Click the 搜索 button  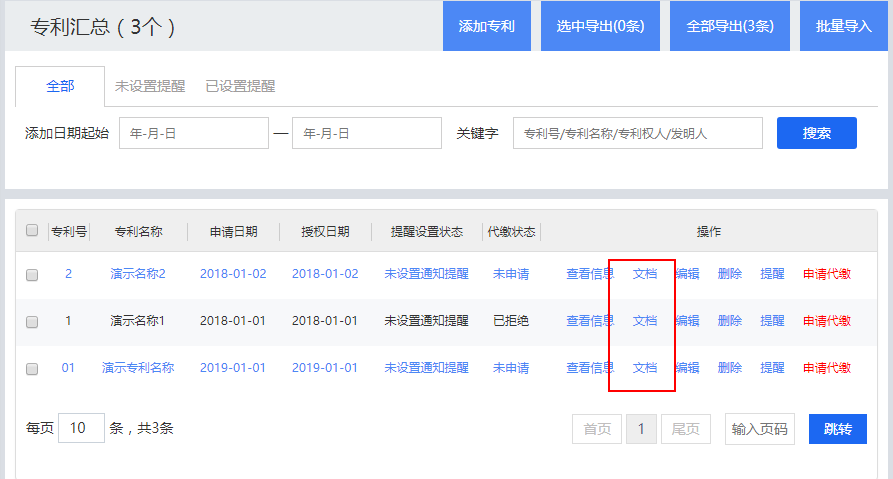817,133
